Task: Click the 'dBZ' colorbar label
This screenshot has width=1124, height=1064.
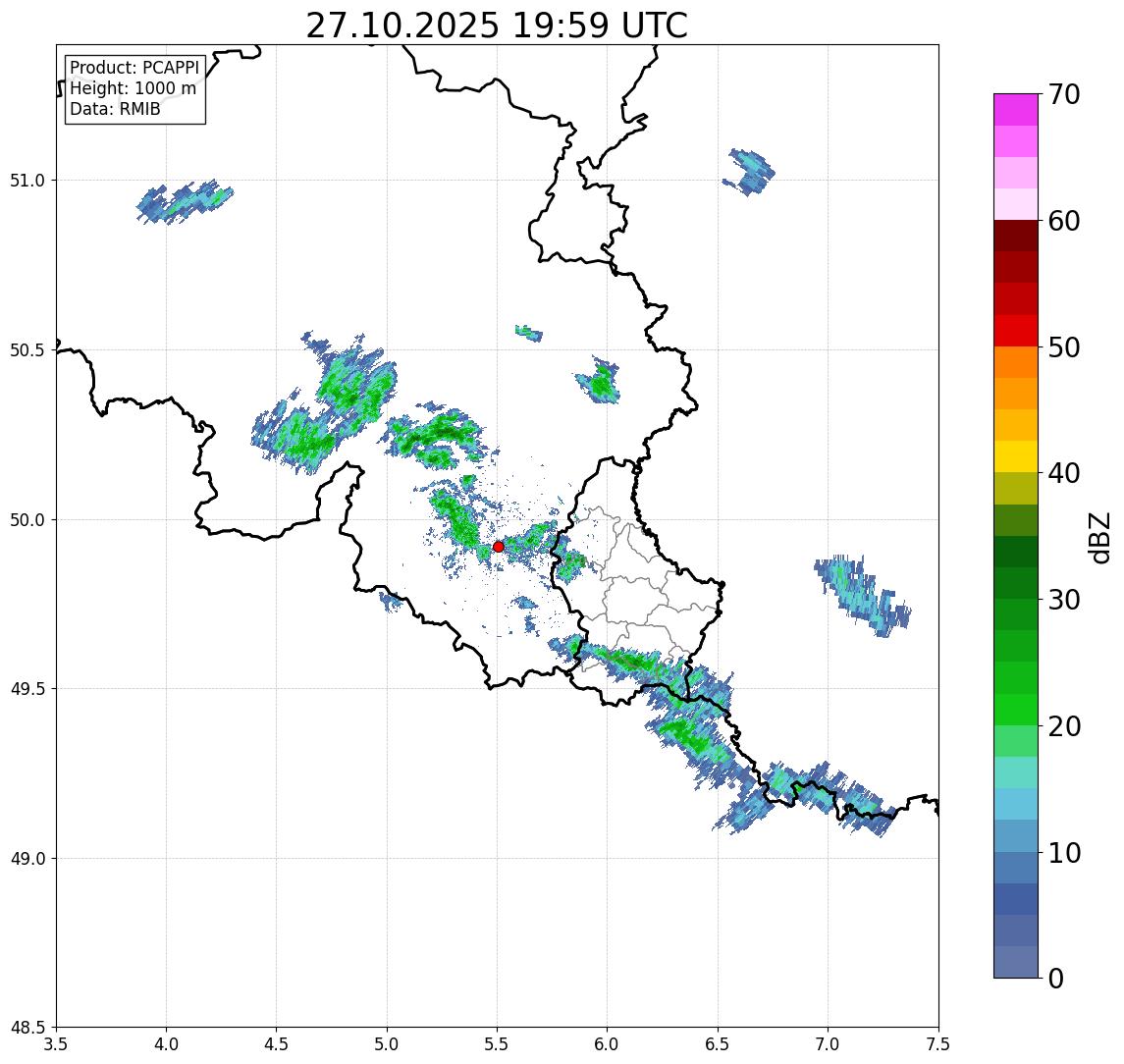Action: point(1099,538)
